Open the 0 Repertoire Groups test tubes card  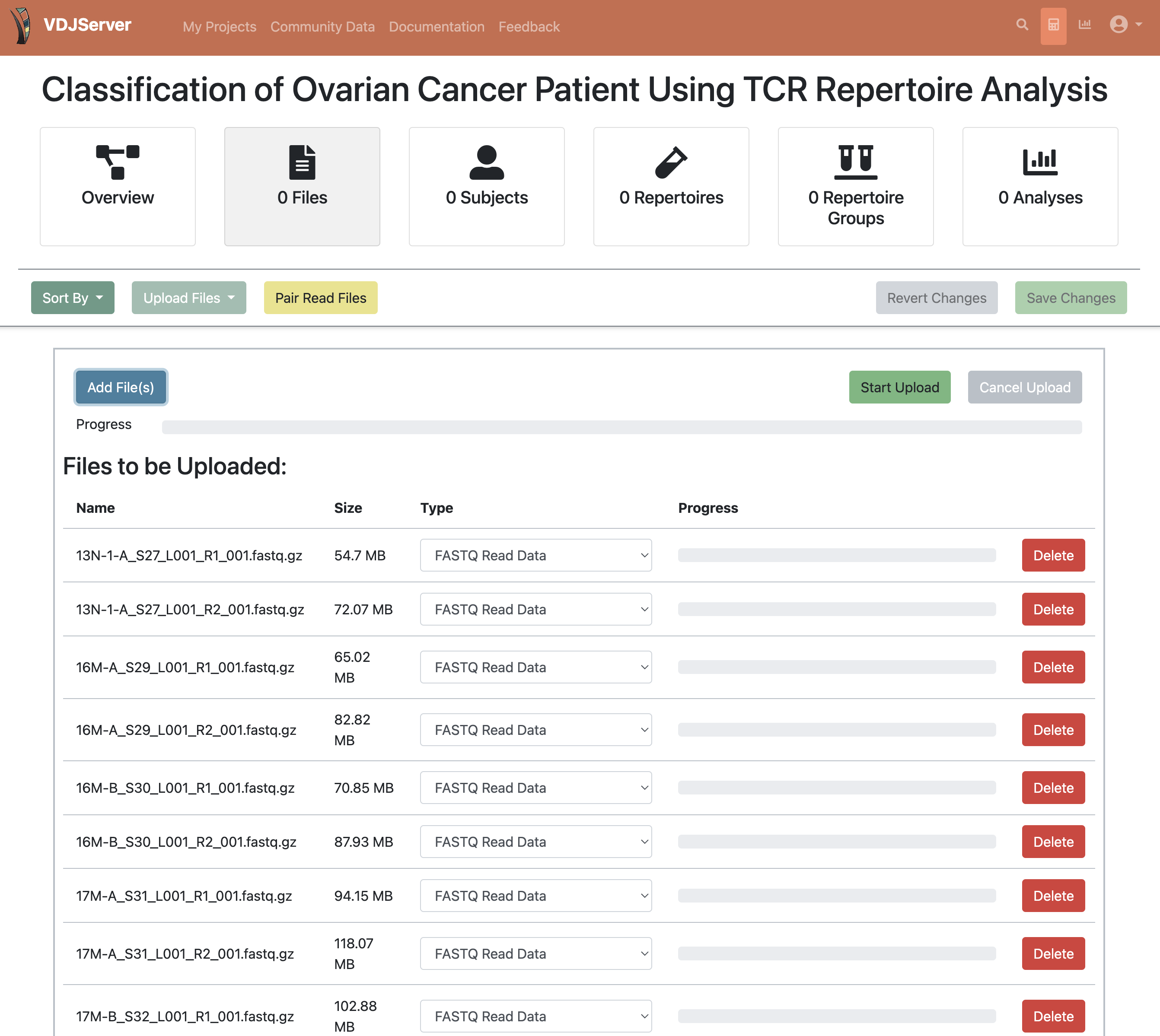[856, 187]
